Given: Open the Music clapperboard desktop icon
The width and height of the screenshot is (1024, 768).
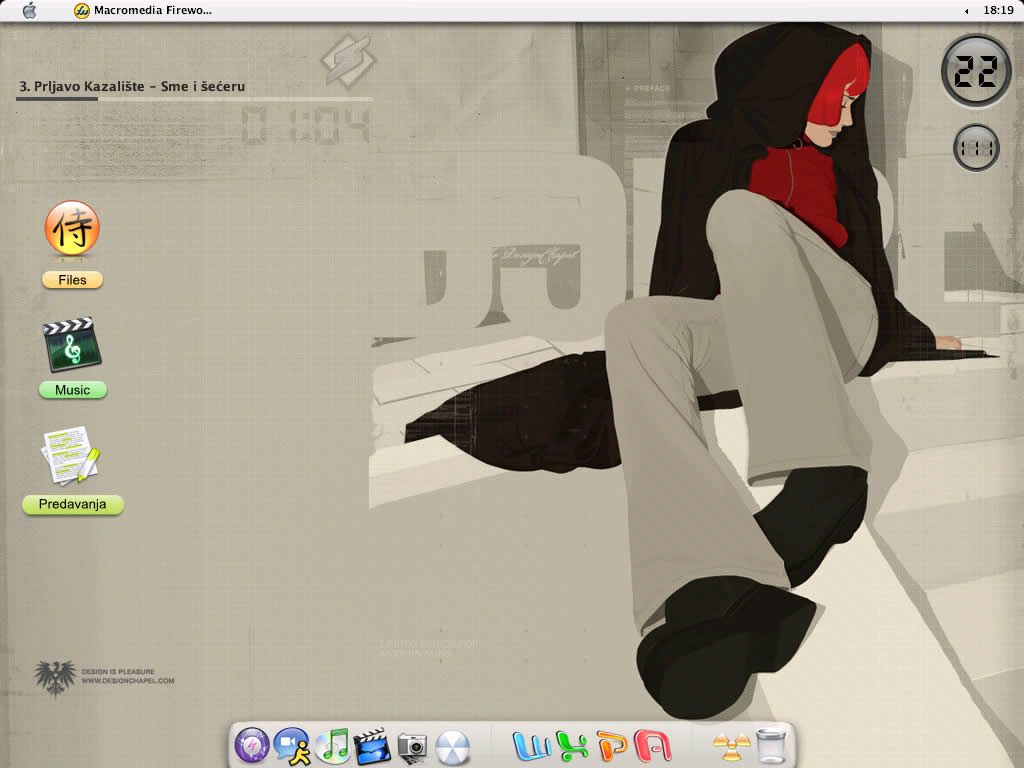Looking at the screenshot, I should click(x=72, y=344).
